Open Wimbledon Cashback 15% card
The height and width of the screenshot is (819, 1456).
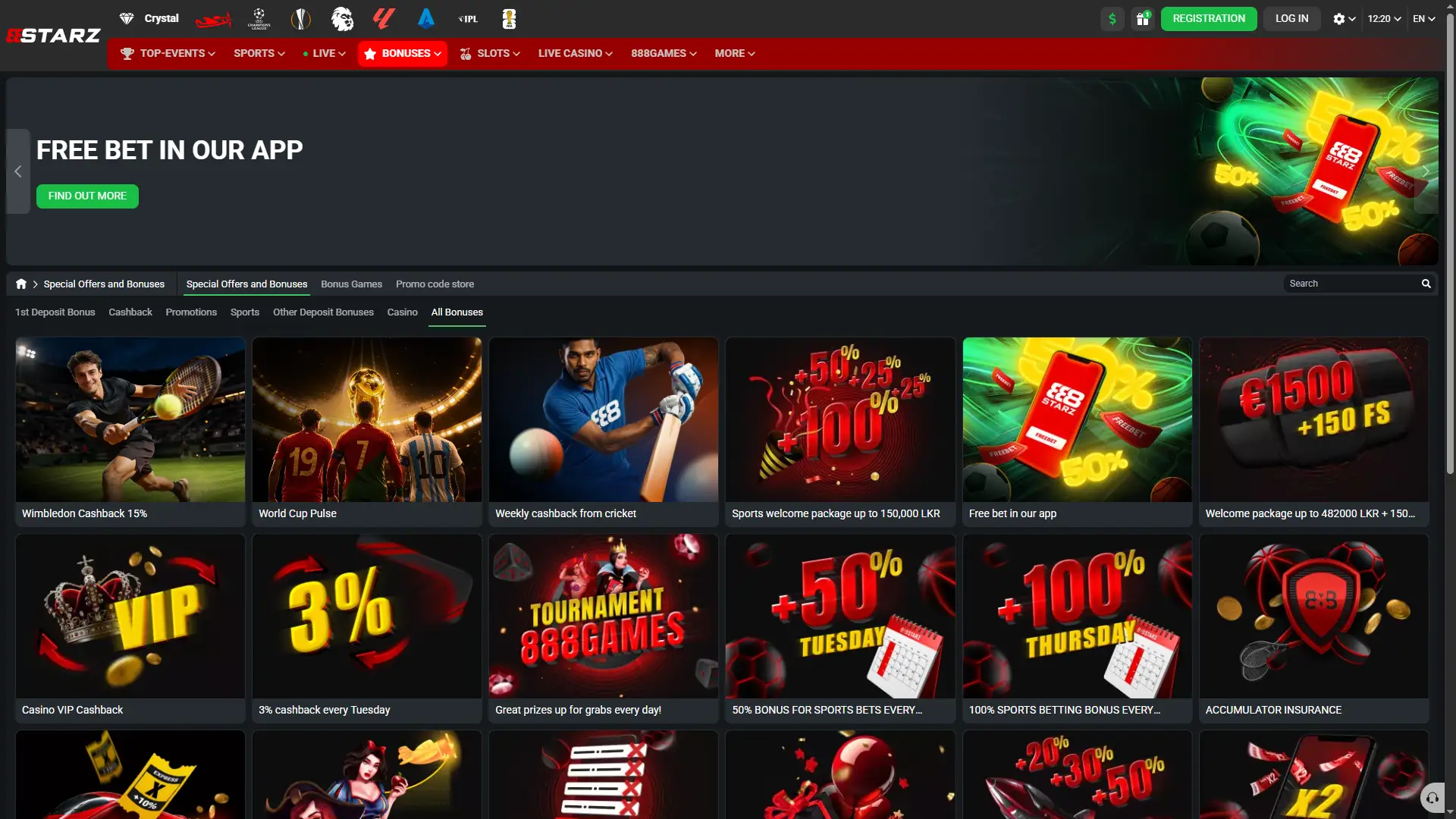tap(130, 432)
